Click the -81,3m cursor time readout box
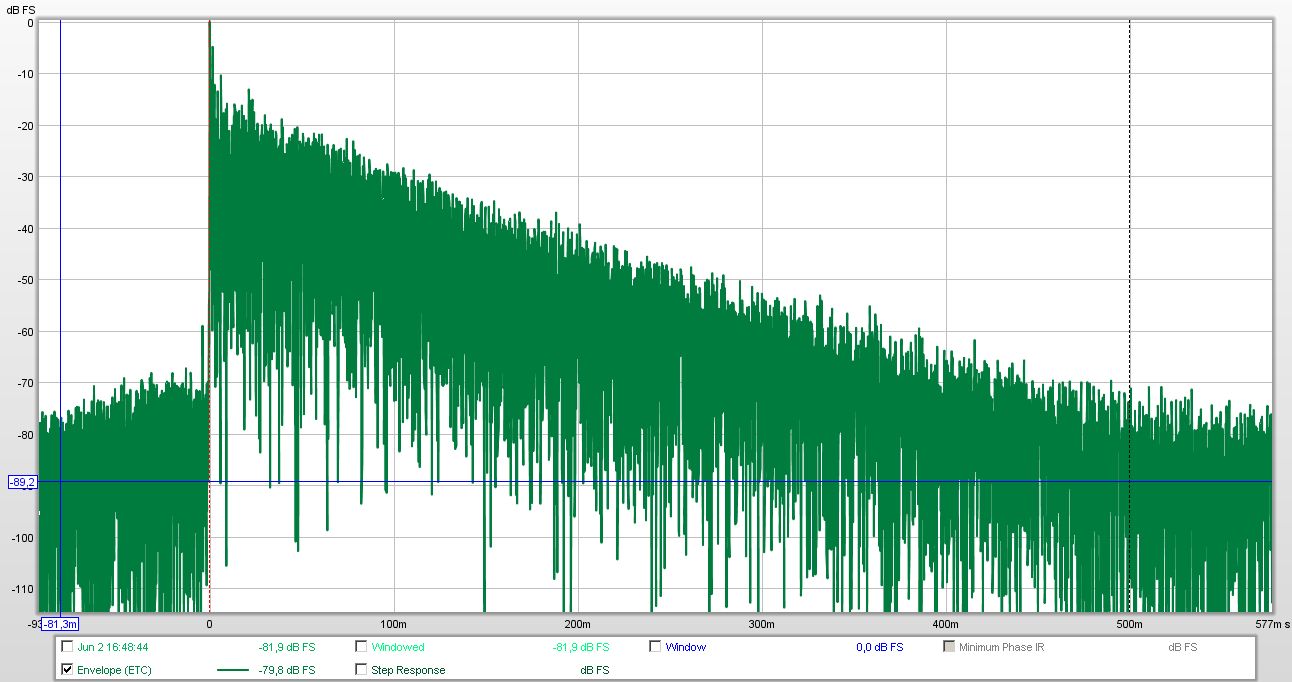The width and height of the screenshot is (1292, 682). (x=60, y=624)
